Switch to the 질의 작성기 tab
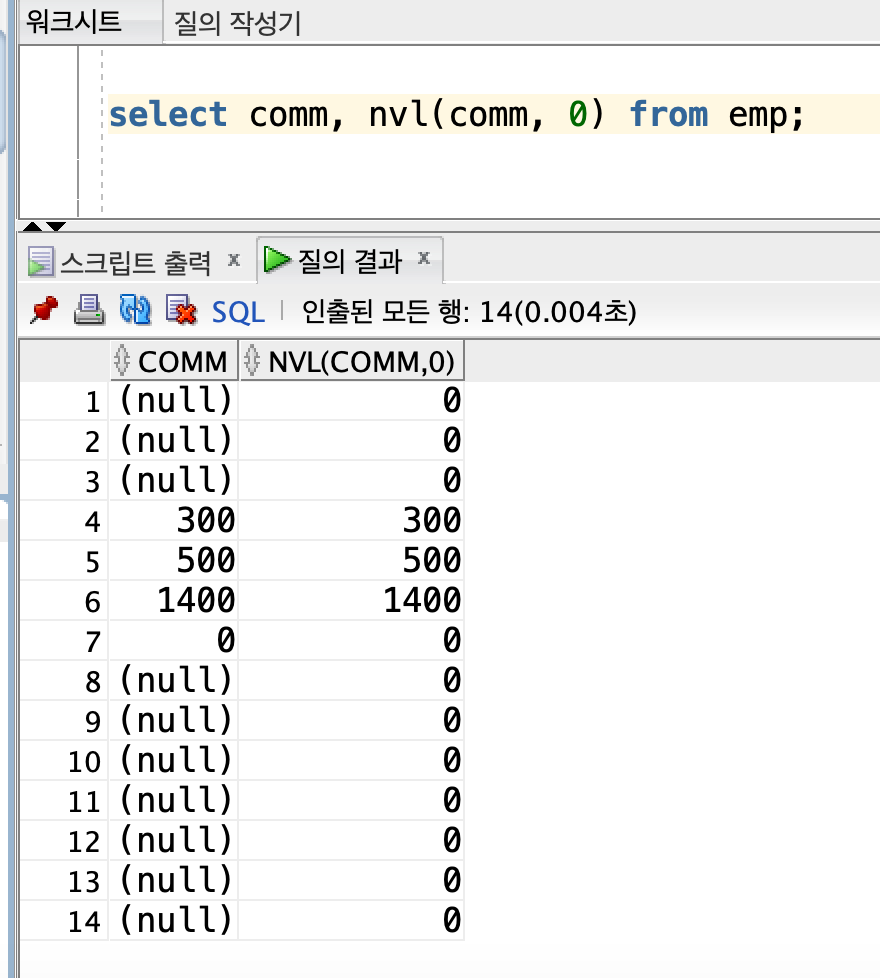The width and height of the screenshot is (880, 978). (x=237, y=24)
